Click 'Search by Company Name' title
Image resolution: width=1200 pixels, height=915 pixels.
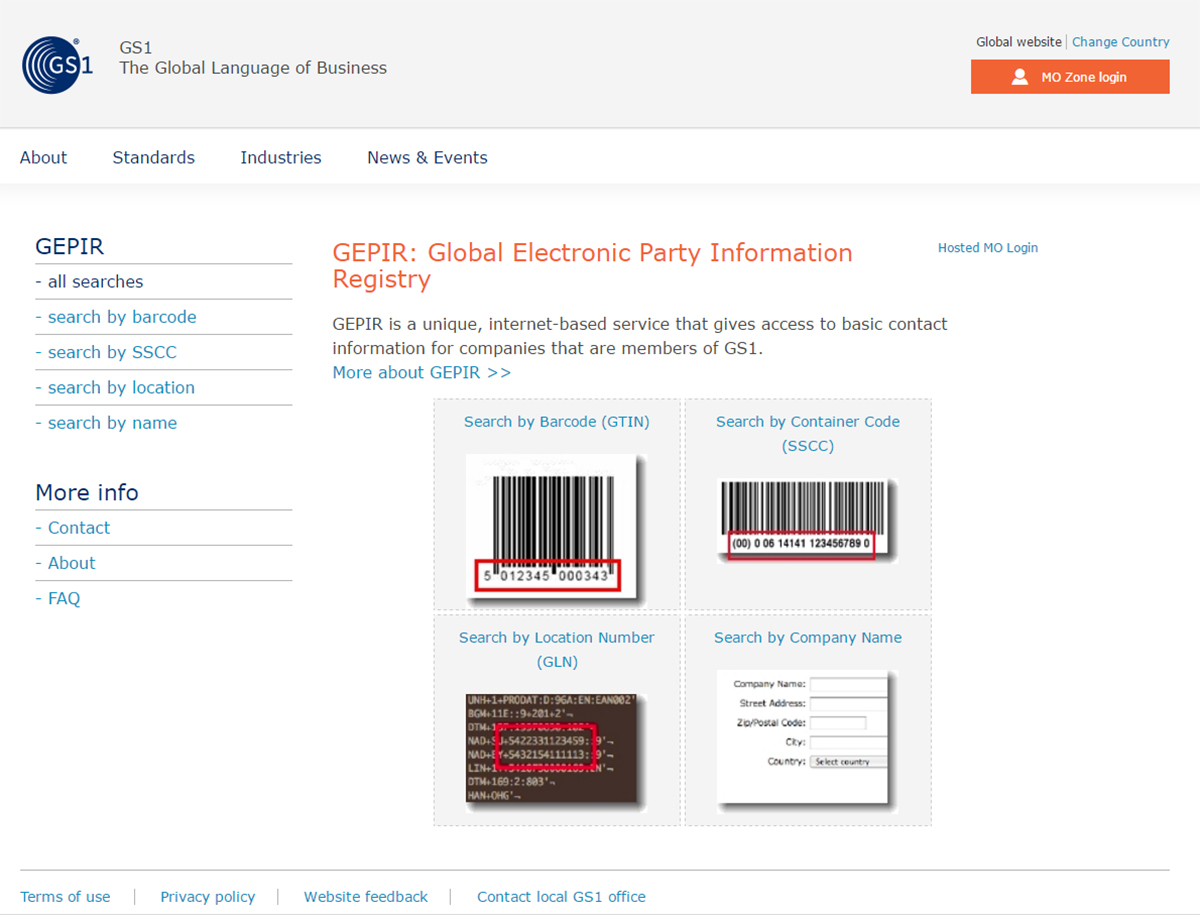click(x=808, y=638)
